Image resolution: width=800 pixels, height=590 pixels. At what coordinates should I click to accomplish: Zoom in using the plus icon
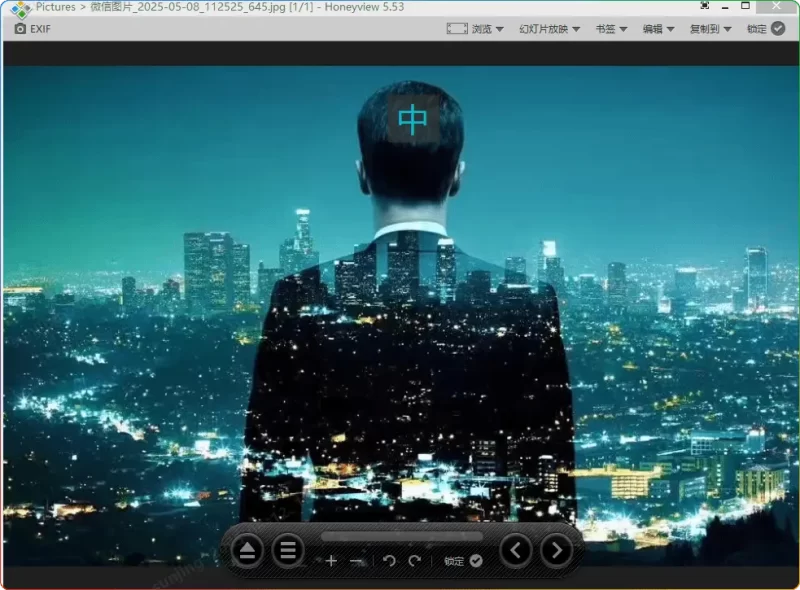[x=330, y=561]
